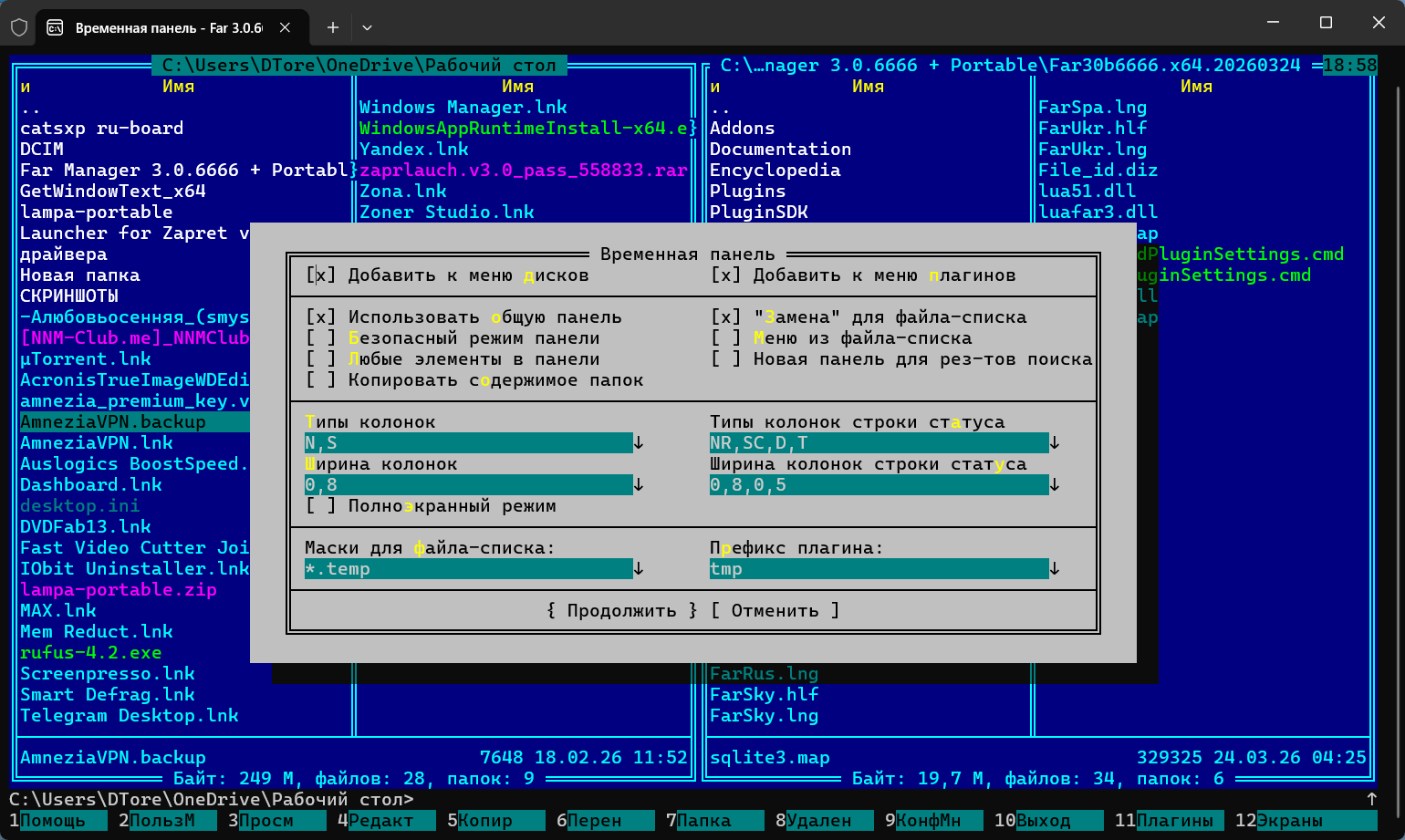
Task: Expand 'Типы колонок' history dropdown arrow
Action: (x=639, y=443)
